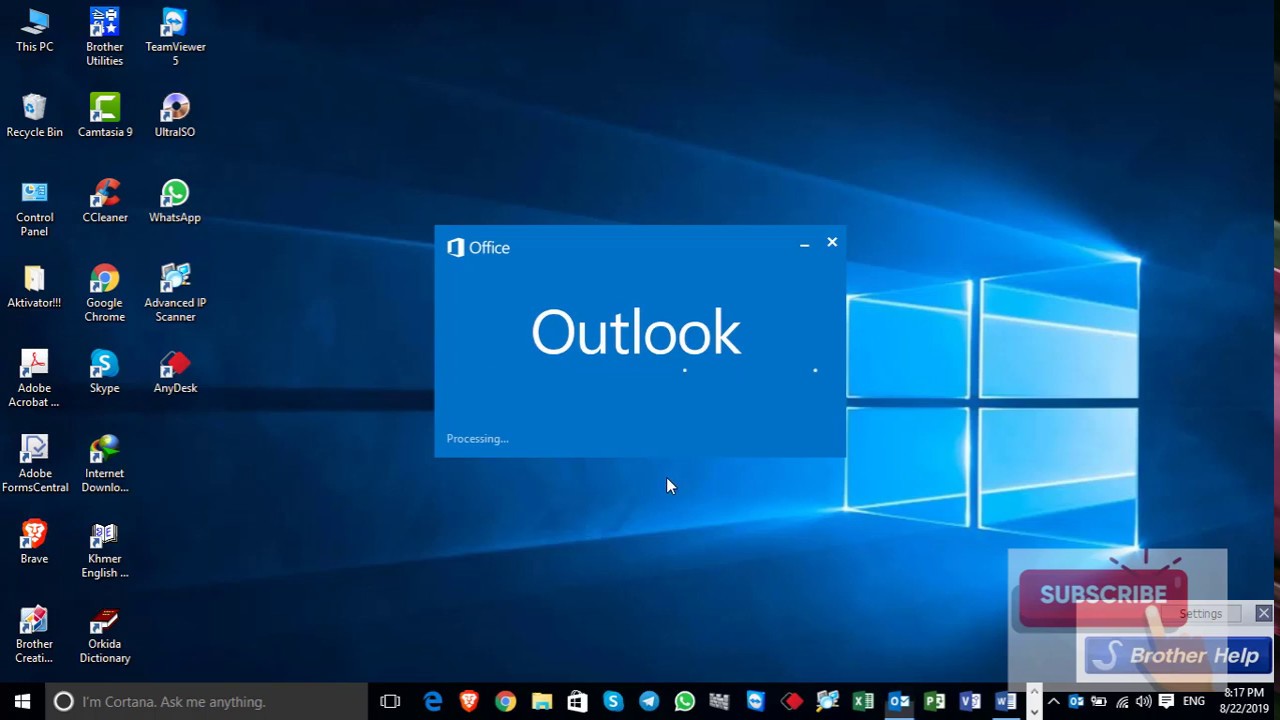Open battery status tray icon
Screen dimensions: 1280x720
pos(1099,702)
